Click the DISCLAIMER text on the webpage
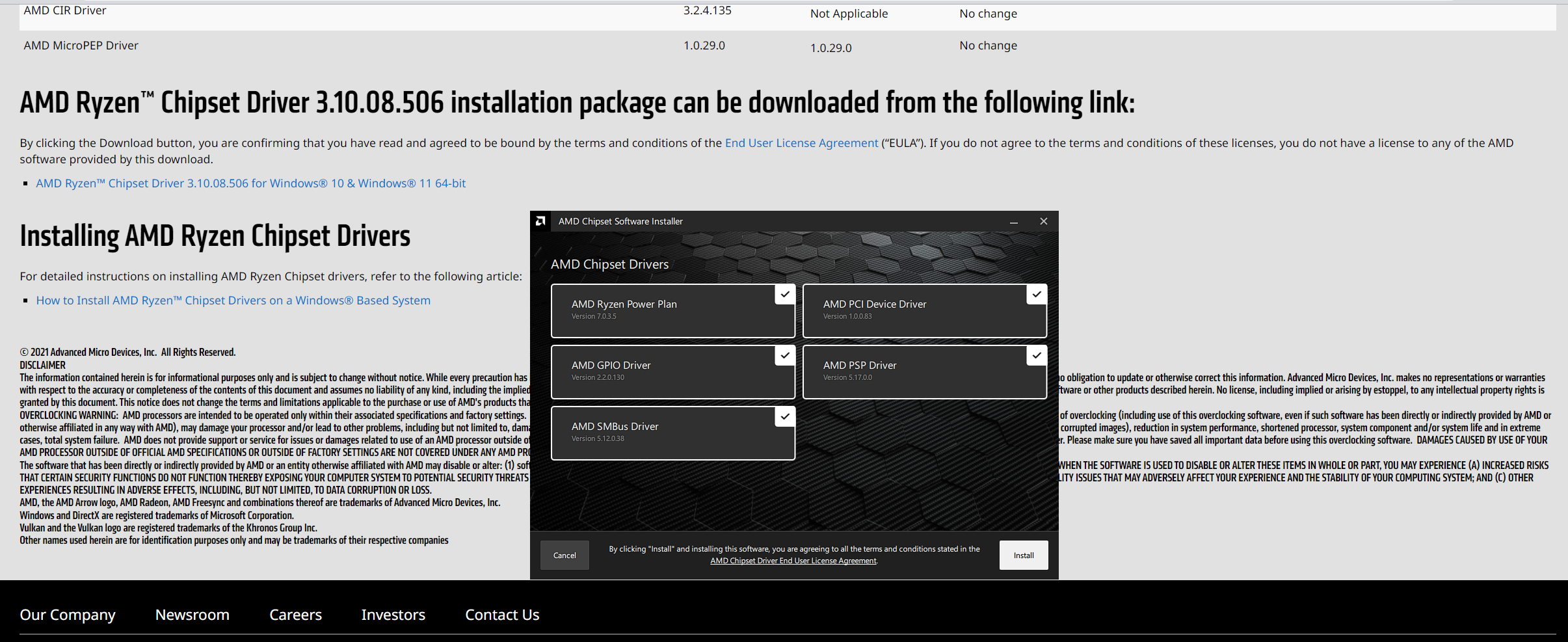The width and height of the screenshot is (1568, 642). [x=42, y=365]
